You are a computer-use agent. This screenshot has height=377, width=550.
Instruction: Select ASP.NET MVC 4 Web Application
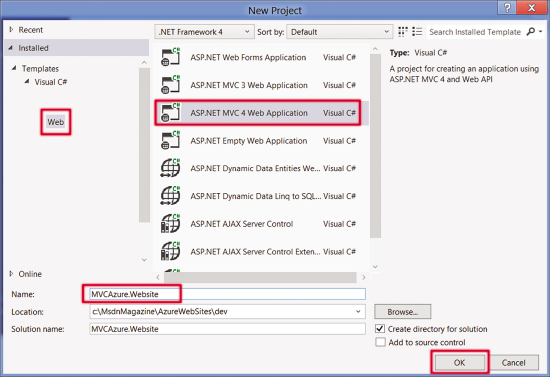click(x=262, y=113)
